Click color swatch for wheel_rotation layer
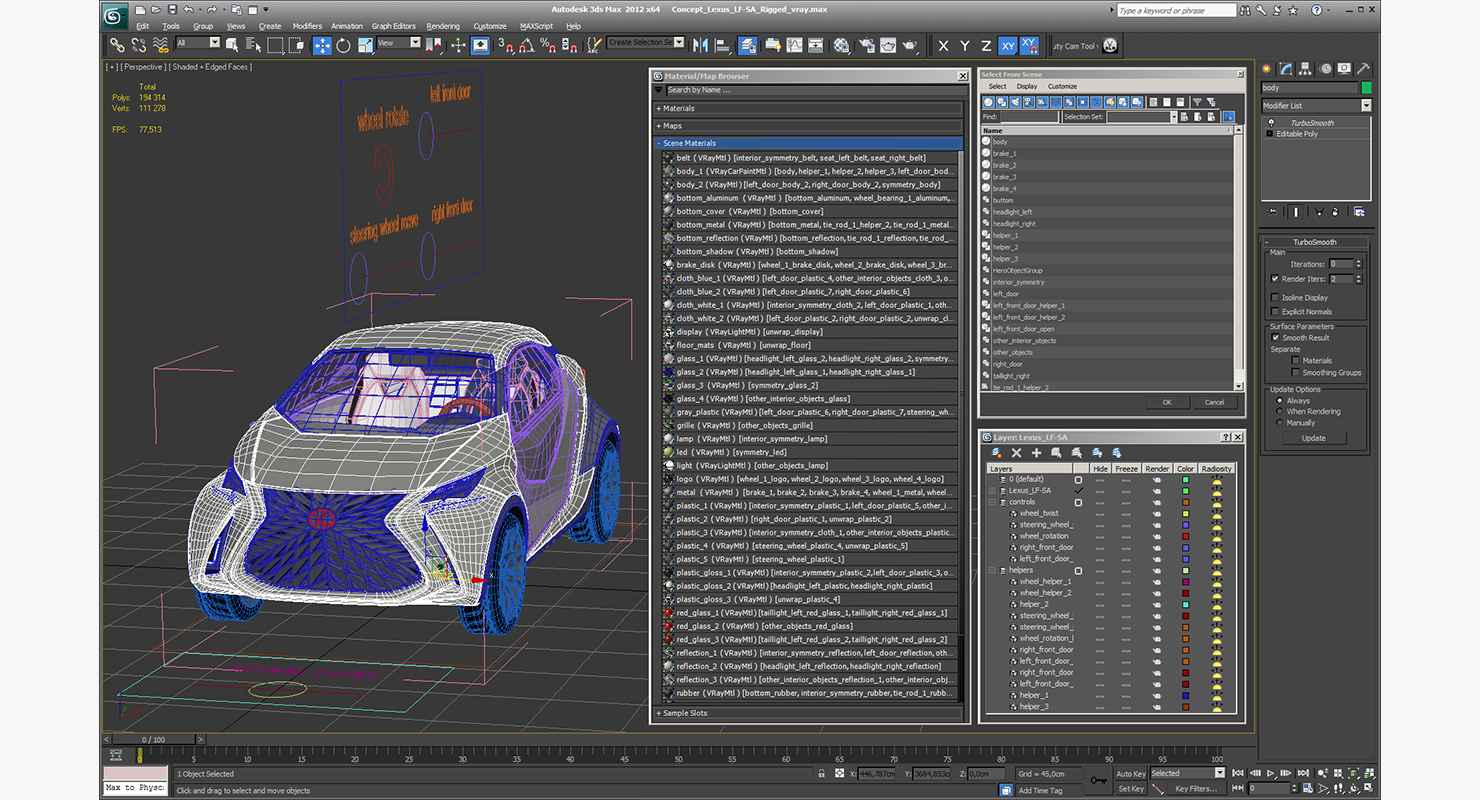The image size is (1480, 800). click(1185, 536)
